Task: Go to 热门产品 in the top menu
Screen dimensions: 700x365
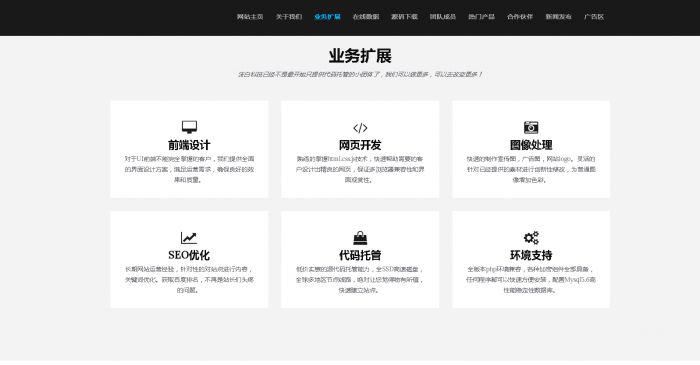Action: point(481,17)
